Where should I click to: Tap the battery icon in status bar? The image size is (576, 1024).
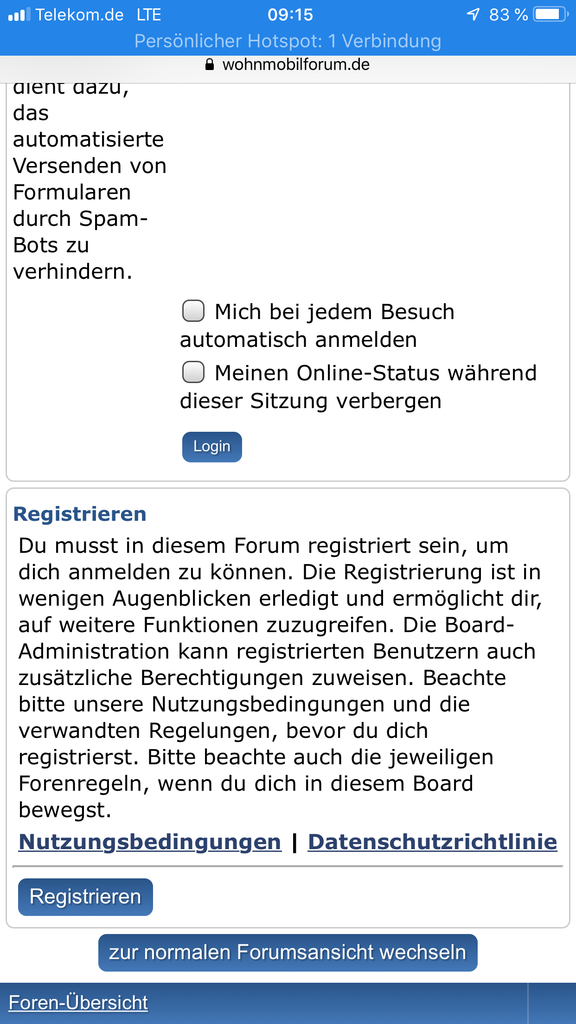(x=552, y=14)
